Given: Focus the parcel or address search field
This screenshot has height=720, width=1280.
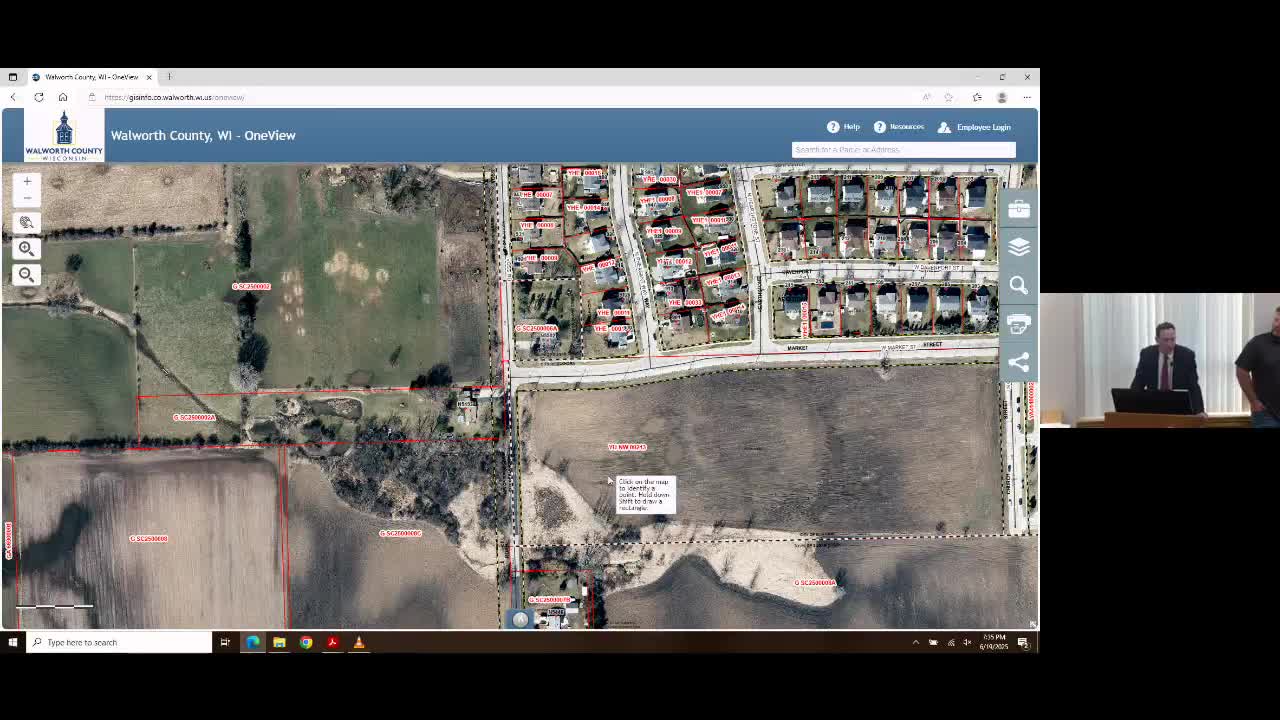Looking at the screenshot, I should coord(903,150).
